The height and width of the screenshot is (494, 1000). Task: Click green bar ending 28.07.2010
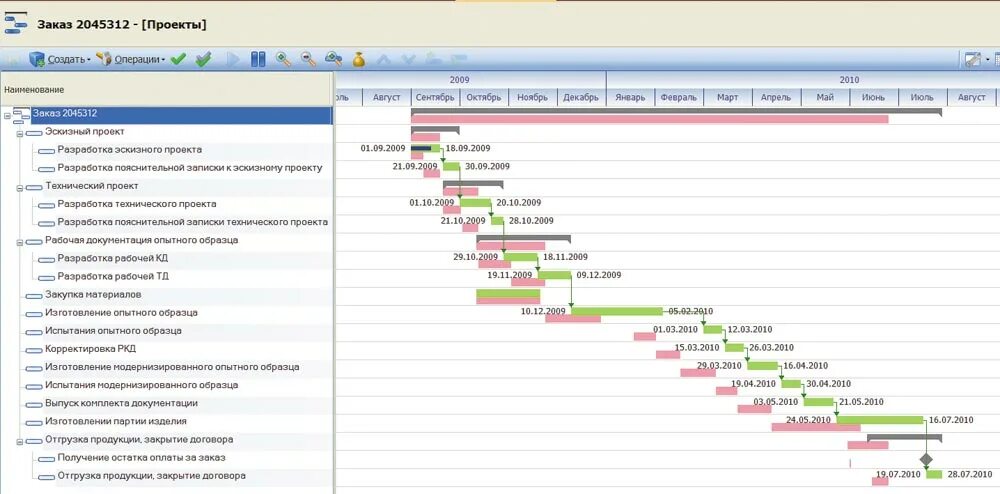(x=934, y=474)
